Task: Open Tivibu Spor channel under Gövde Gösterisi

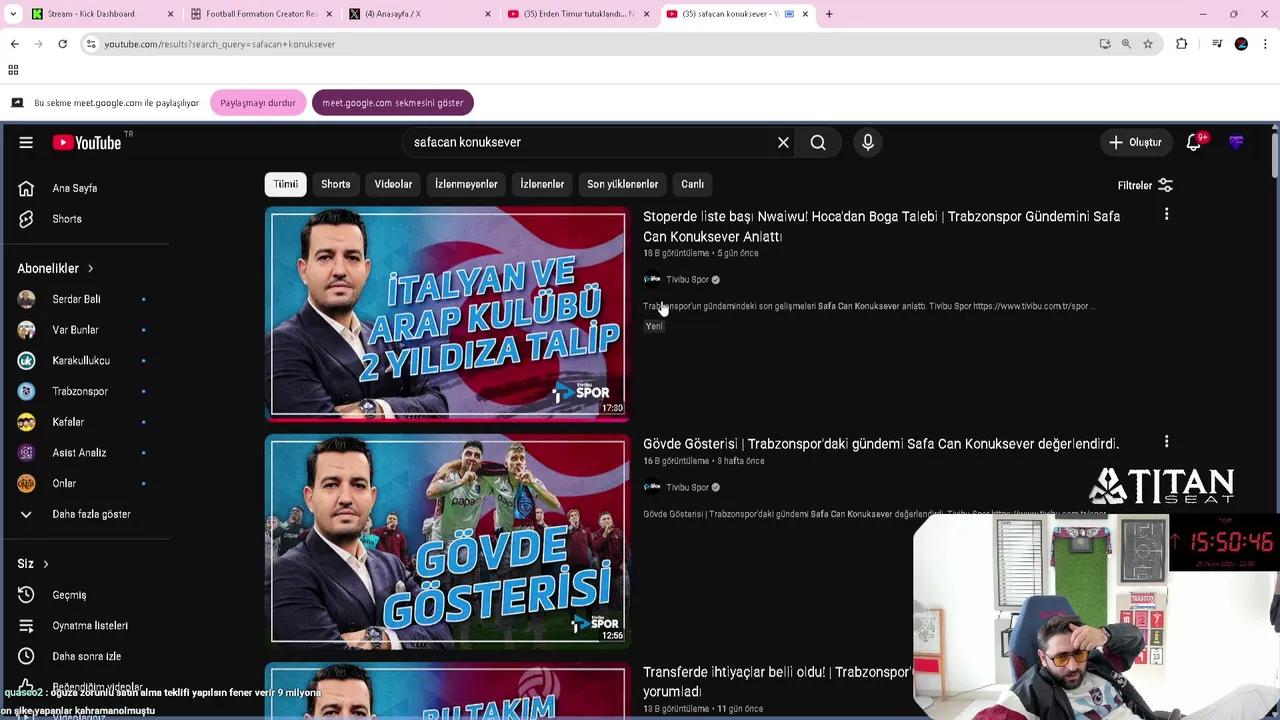Action: pos(687,488)
